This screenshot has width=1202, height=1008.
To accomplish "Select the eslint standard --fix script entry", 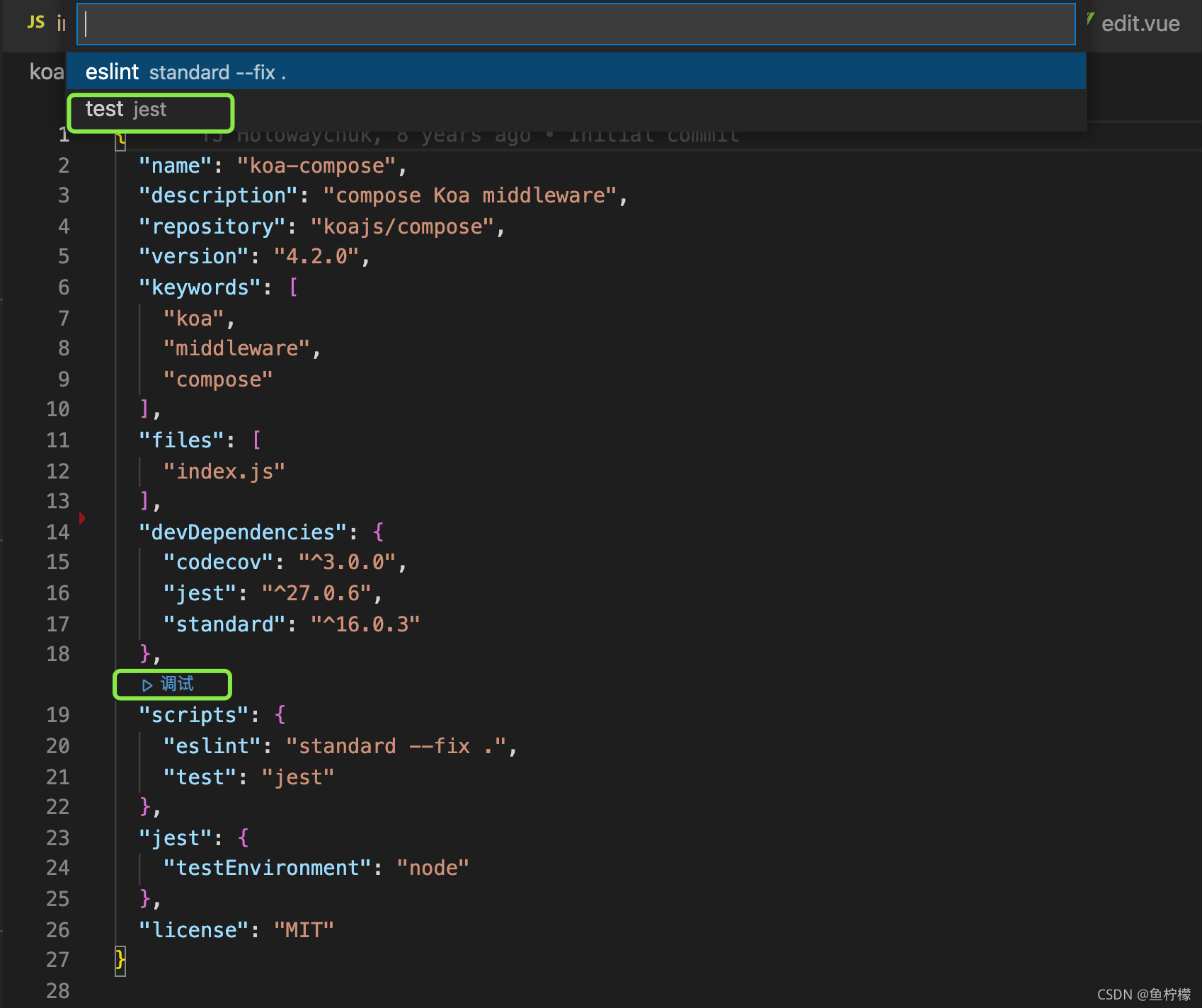I will pyautogui.click(x=576, y=71).
